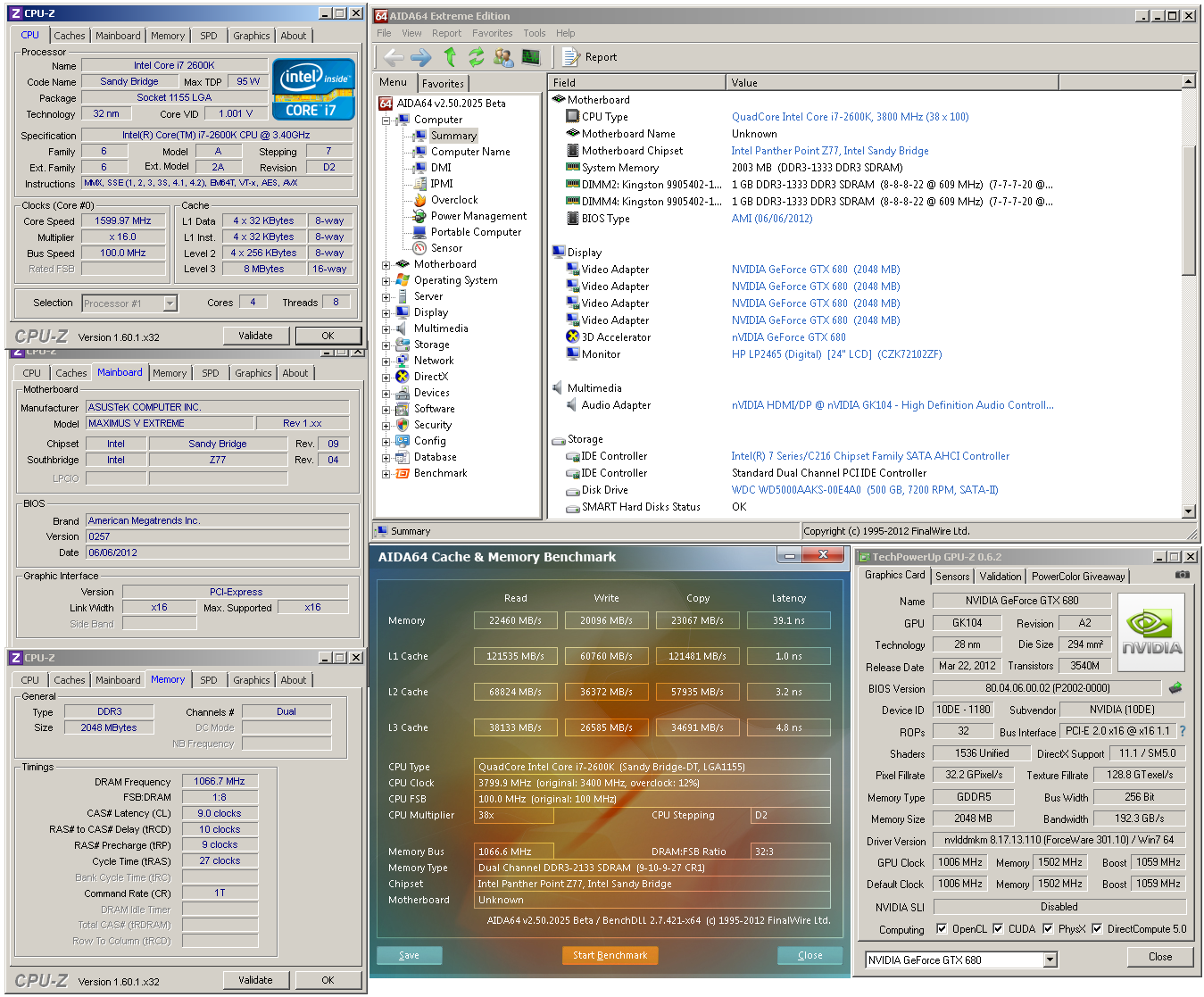Collapse the Computer node in the AIDA64 tree
Image resolution: width=1204 pixels, height=997 pixels.
386,120
